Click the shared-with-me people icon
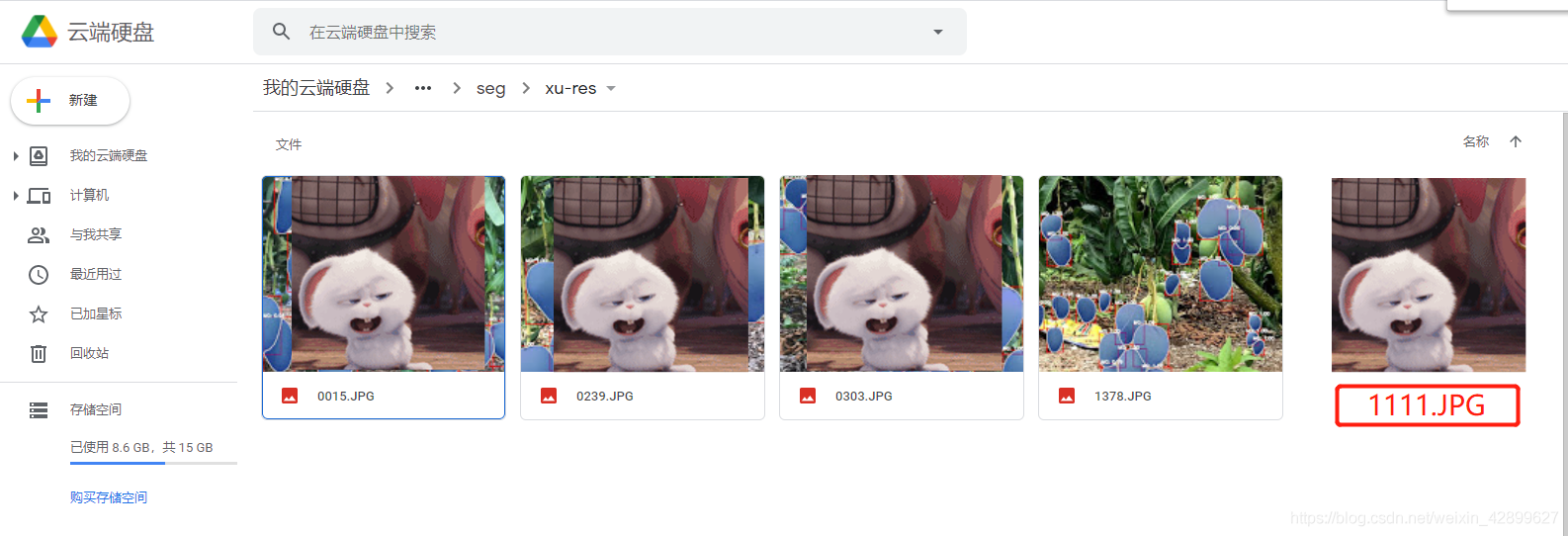The height and width of the screenshot is (536, 1568). (39, 235)
